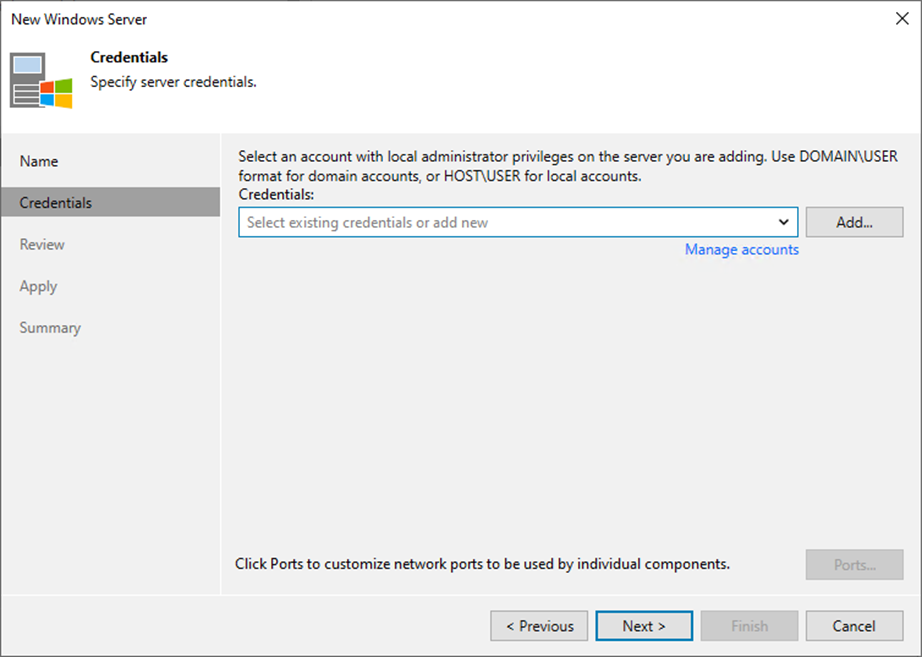This screenshot has height=657, width=922.
Task: Cancel the New Windows Server wizard
Action: coord(854,626)
